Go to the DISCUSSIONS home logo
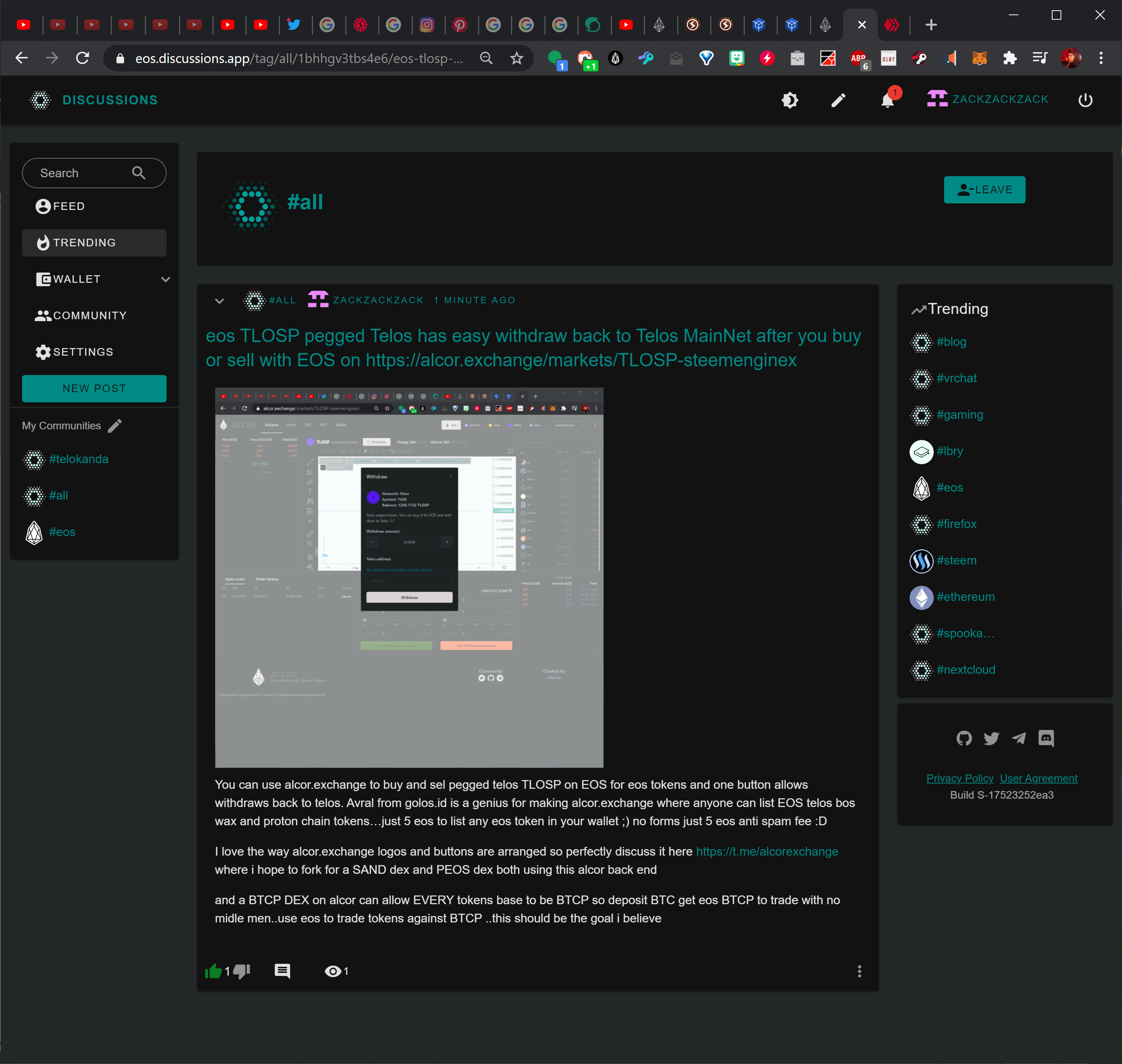Image resolution: width=1122 pixels, height=1064 pixels. coord(94,100)
